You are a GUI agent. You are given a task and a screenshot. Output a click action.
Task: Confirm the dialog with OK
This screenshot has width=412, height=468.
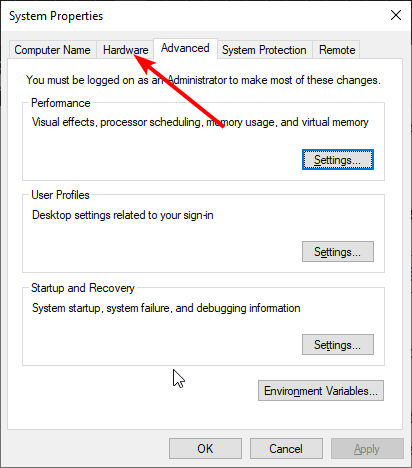pos(205,449)
